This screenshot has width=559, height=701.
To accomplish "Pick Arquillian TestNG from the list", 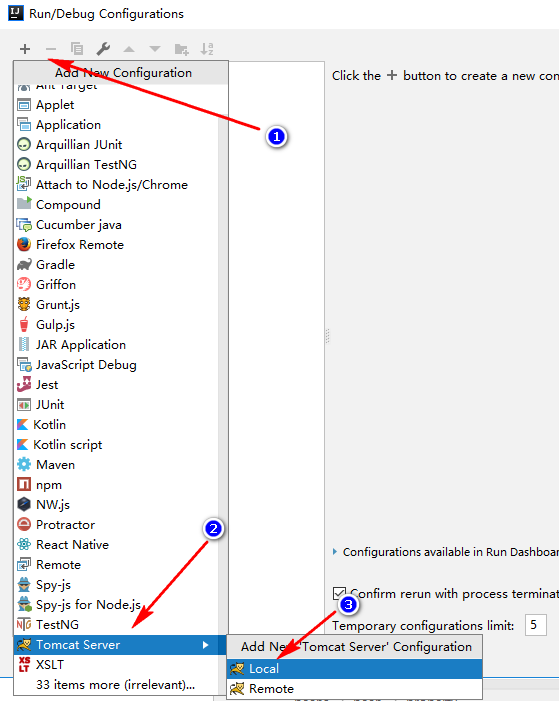I will coord(116,165).
